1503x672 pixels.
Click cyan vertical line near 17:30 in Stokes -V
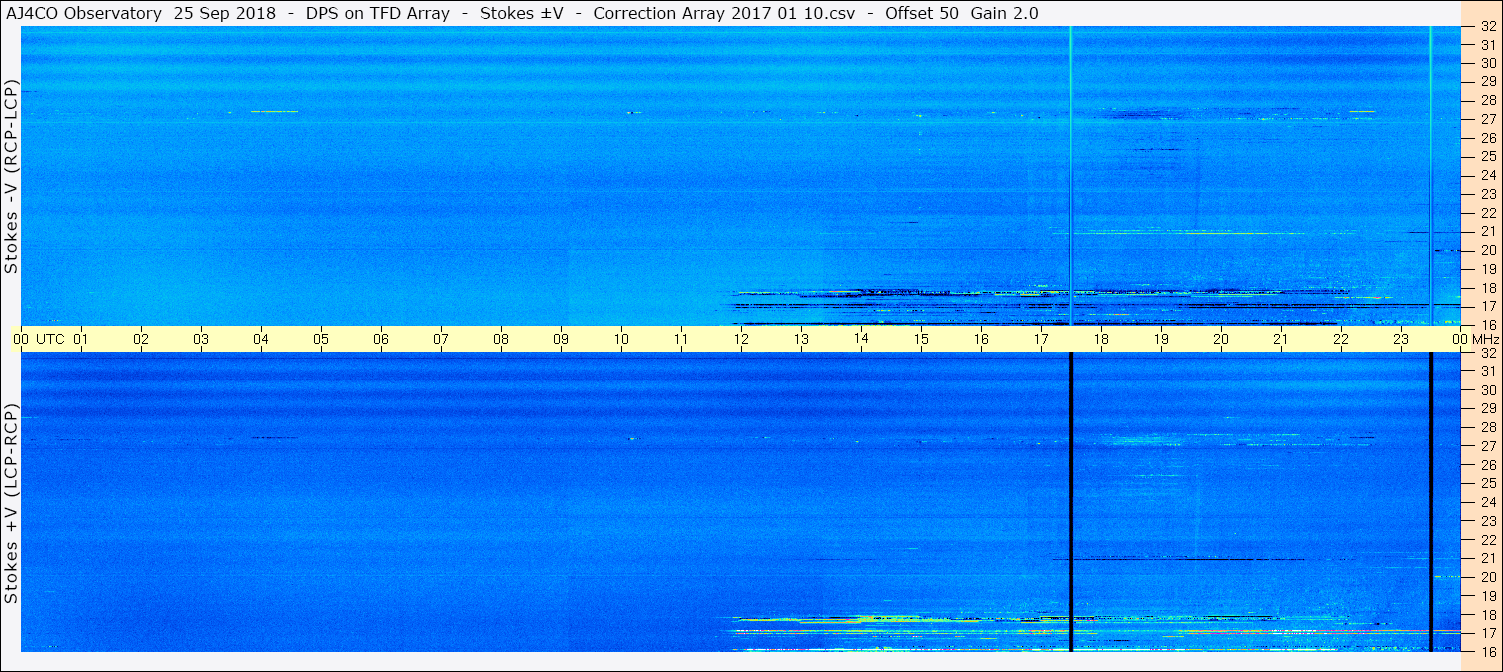point(1071,176)
